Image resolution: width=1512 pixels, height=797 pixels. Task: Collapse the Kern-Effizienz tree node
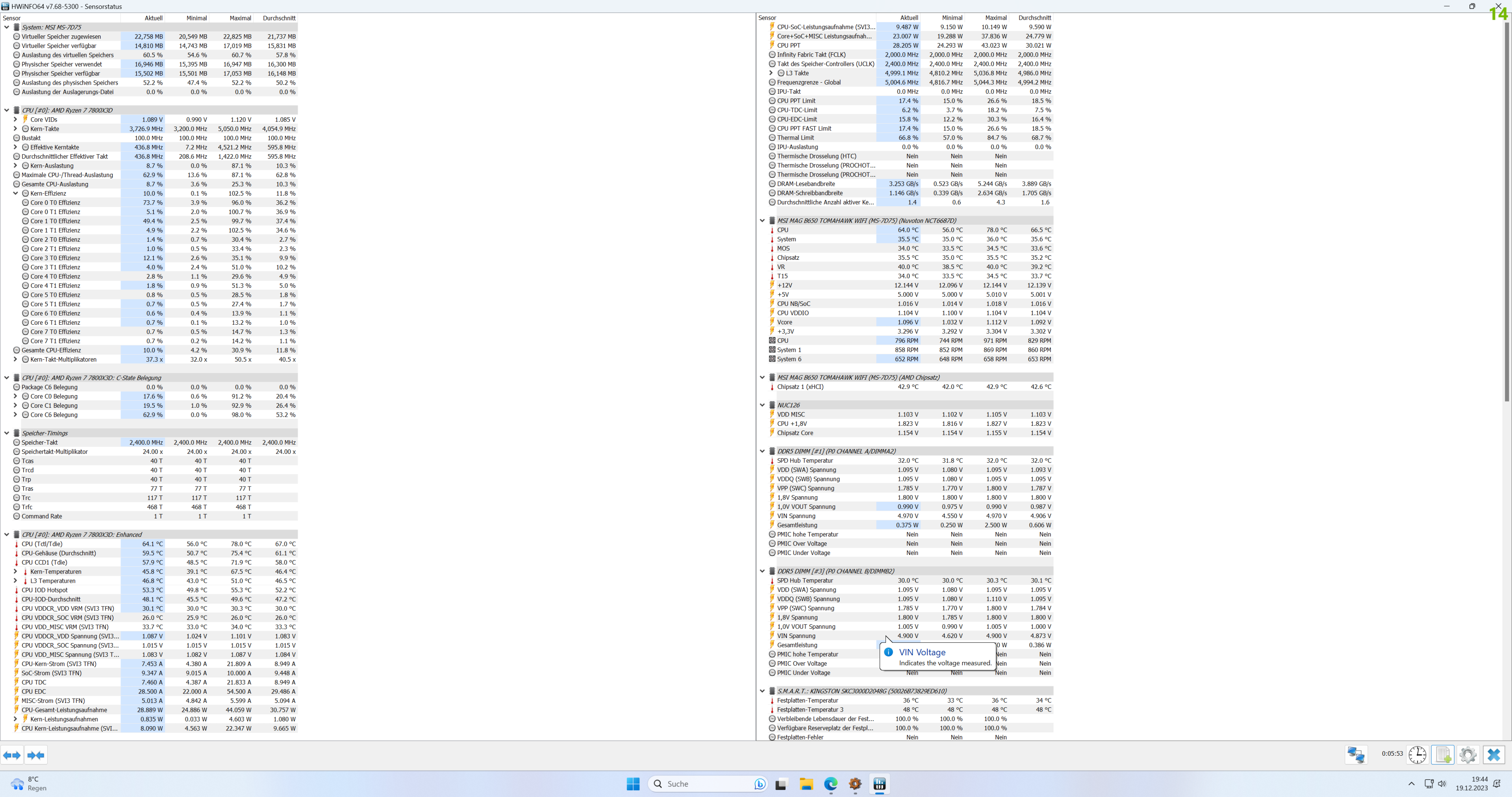click(x=16, y=193)
